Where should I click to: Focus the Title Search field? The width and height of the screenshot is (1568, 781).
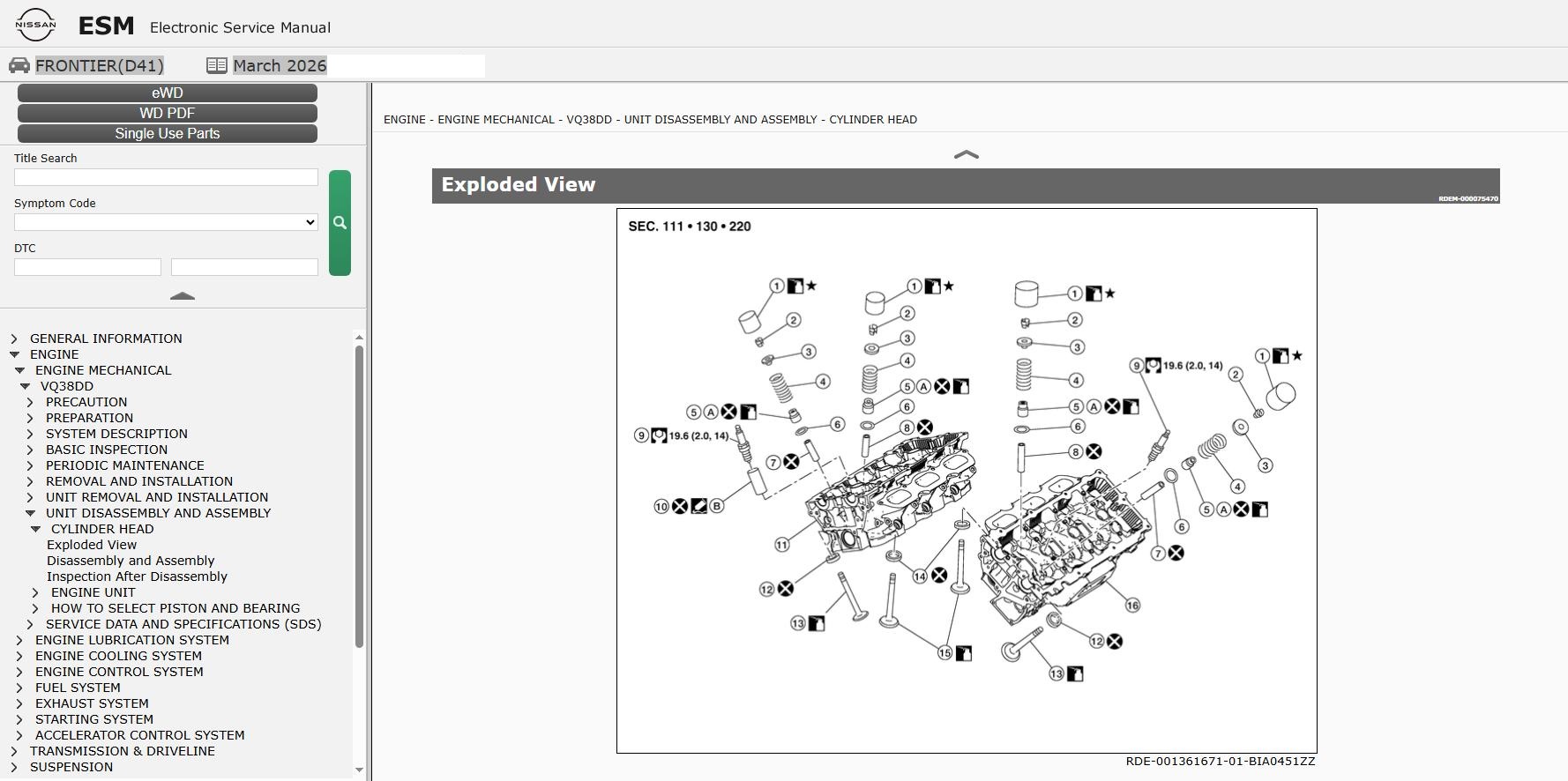click(166, 177)
